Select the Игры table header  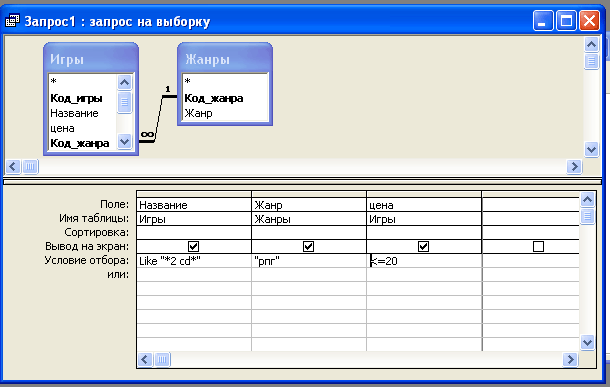coord(91,59)
